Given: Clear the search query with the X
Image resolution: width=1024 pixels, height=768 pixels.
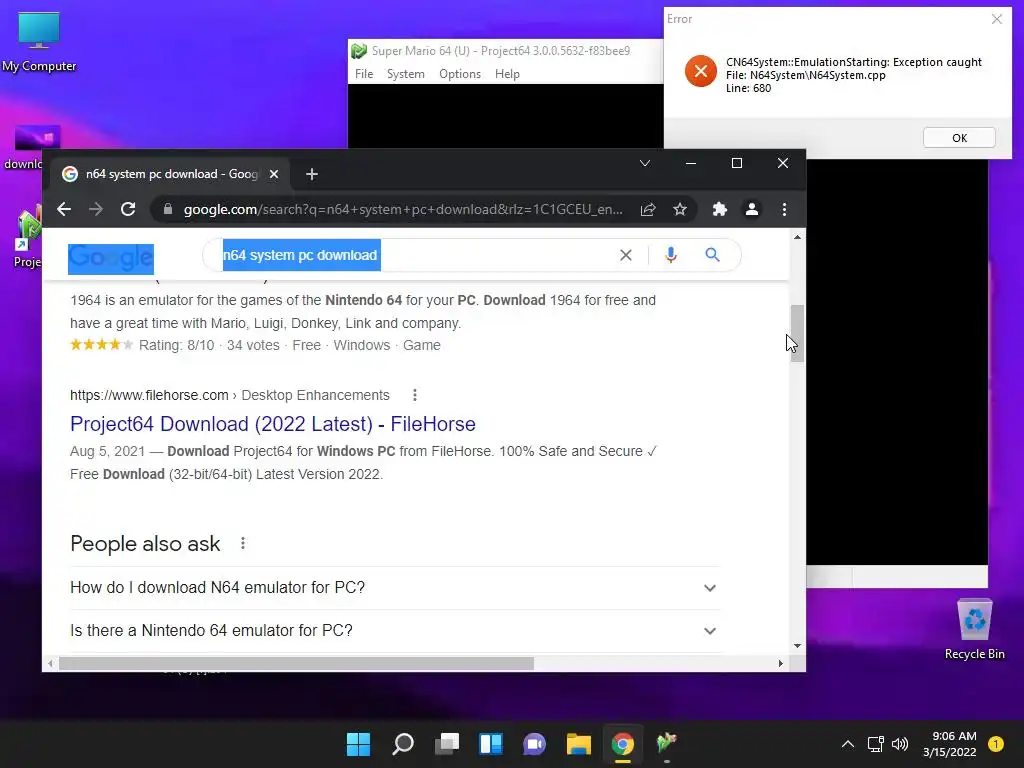Looking at the screenshot, I should pyautogui.click(x=626, y=255).
